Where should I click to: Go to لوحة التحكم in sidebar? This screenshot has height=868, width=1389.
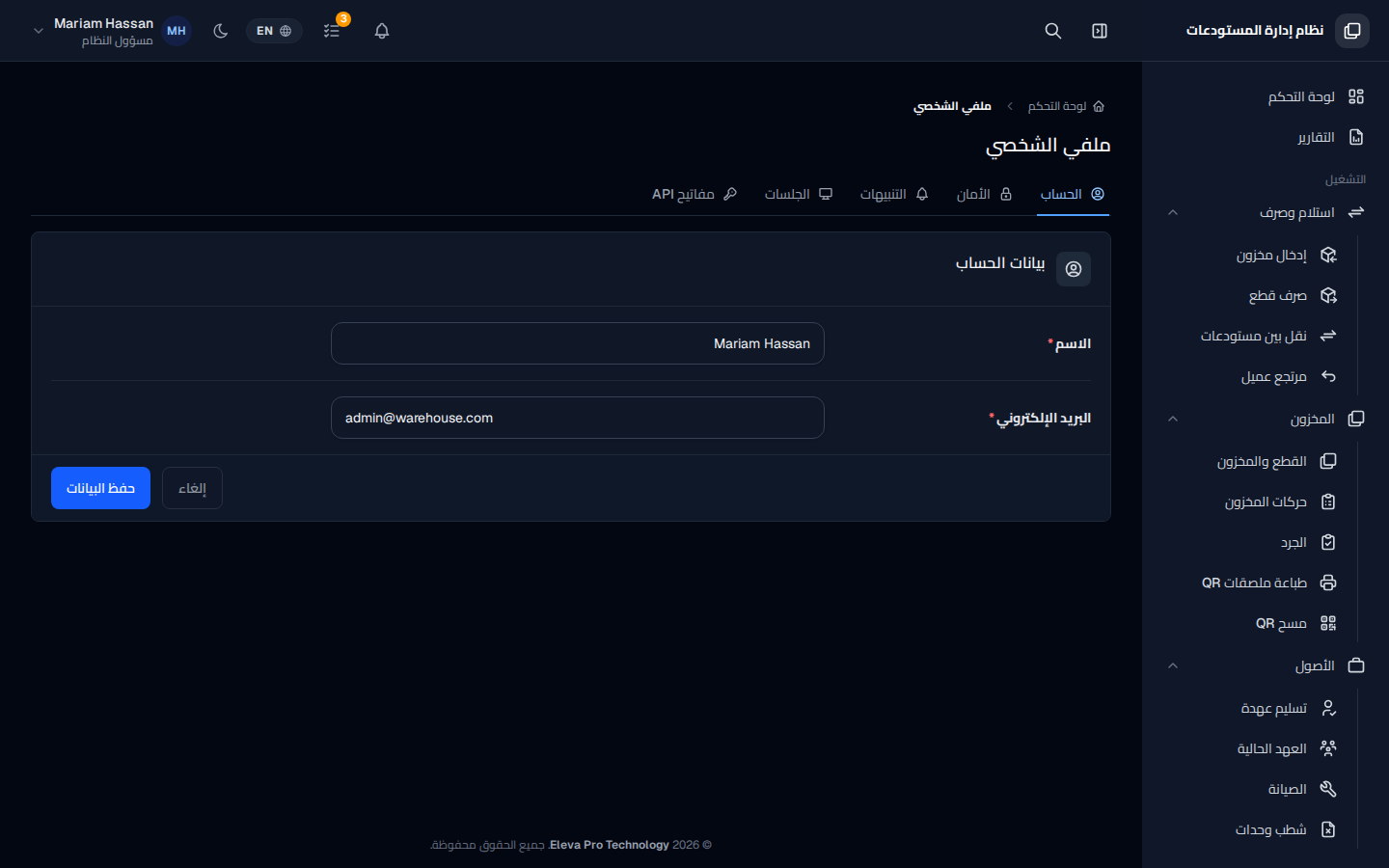tap(1266, 96)
